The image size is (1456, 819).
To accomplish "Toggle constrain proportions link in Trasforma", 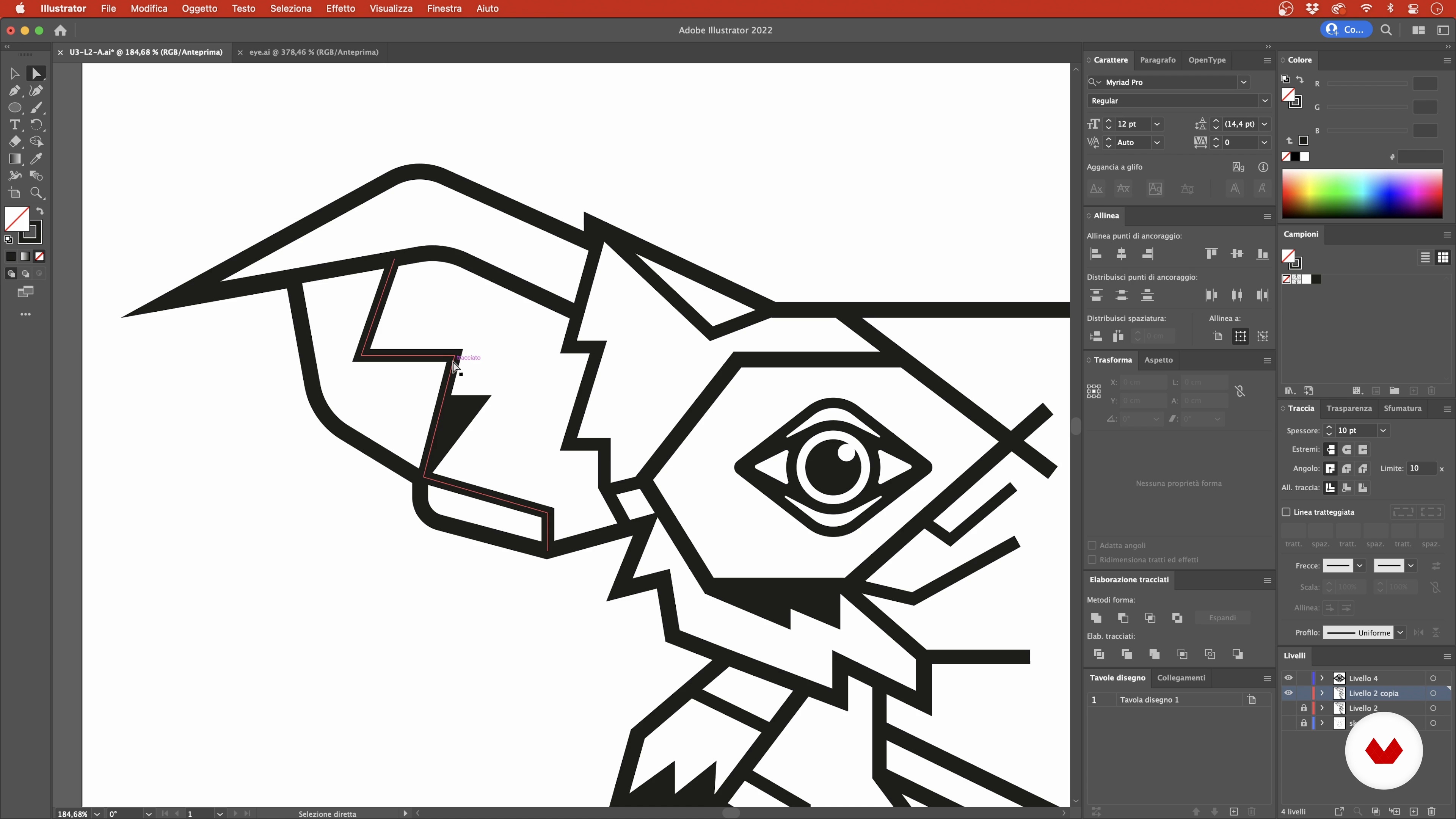I will (1240, 391).
